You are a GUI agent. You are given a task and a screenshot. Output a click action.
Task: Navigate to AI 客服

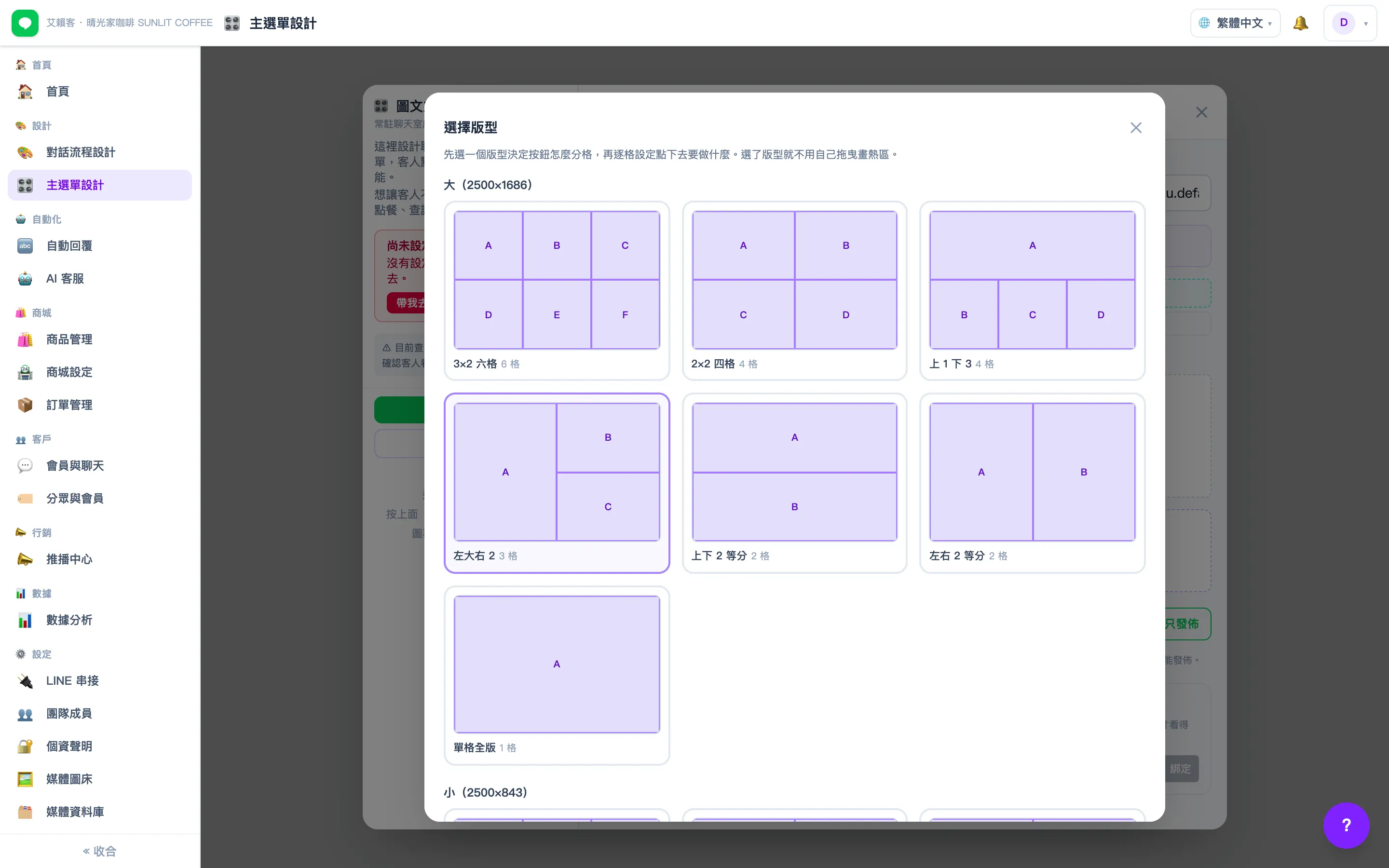coord(100,279)
